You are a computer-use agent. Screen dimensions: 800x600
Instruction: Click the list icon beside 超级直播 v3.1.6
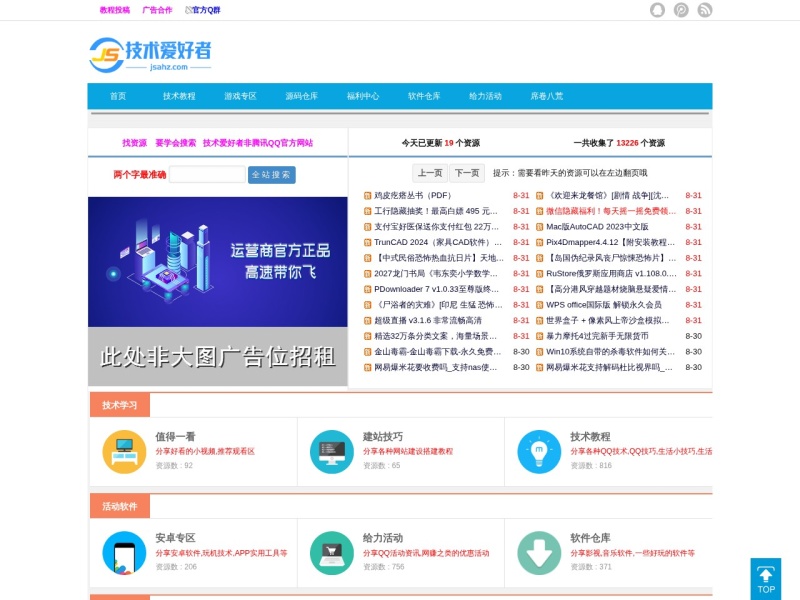pos(367,320)
